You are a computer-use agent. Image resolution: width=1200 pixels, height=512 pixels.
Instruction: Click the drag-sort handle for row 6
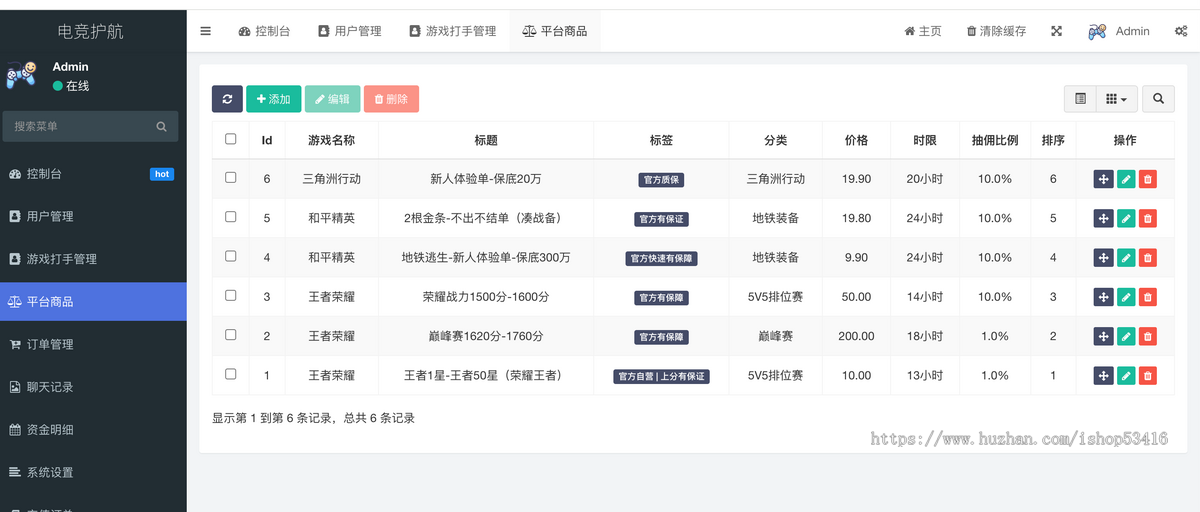pyautogui.click(x=1103, y=179)
